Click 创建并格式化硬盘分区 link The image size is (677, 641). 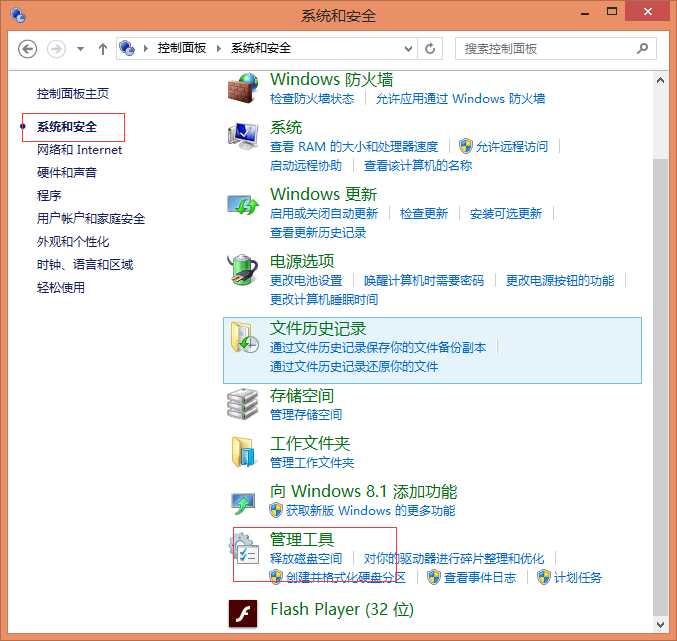(x=346, y=578)
